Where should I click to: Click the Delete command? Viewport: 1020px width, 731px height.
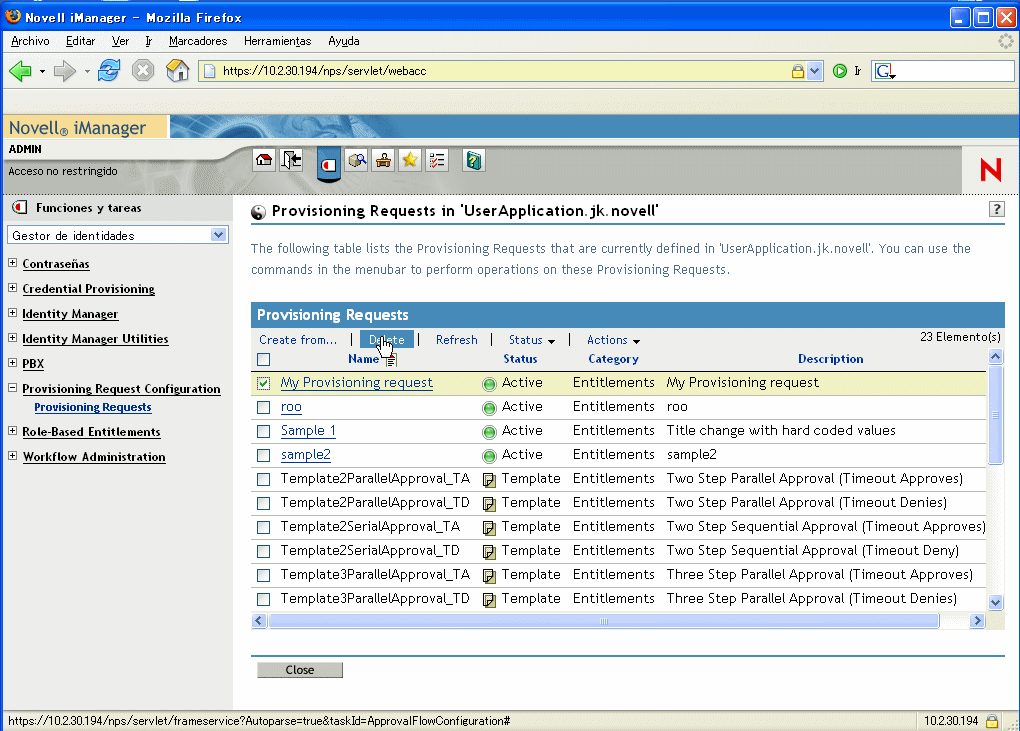386,339
